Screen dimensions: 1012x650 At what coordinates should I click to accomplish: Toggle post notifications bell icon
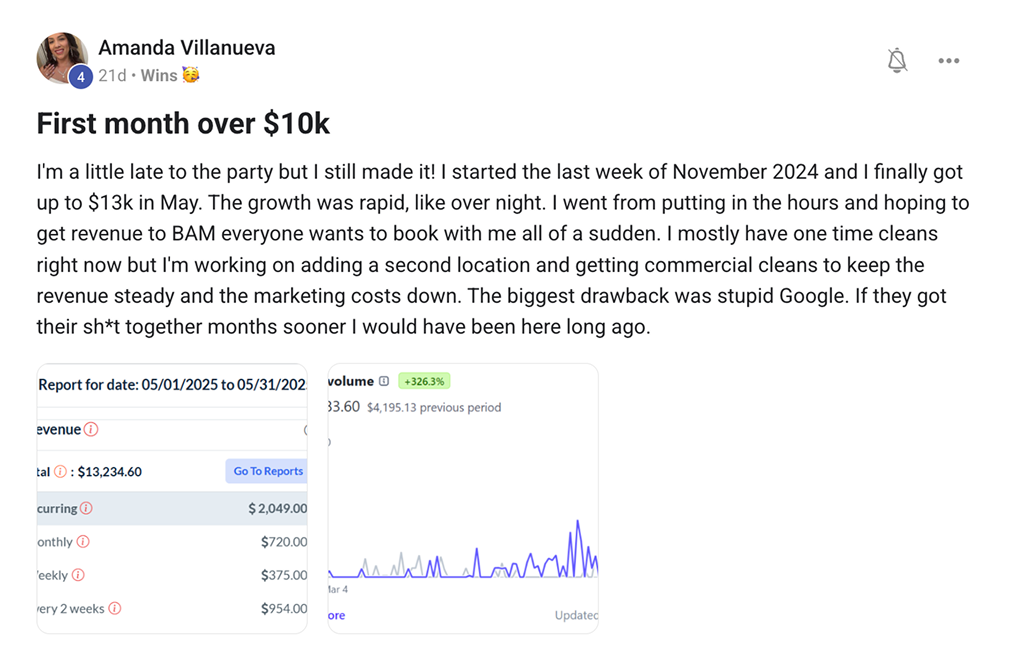coord(897,61)
